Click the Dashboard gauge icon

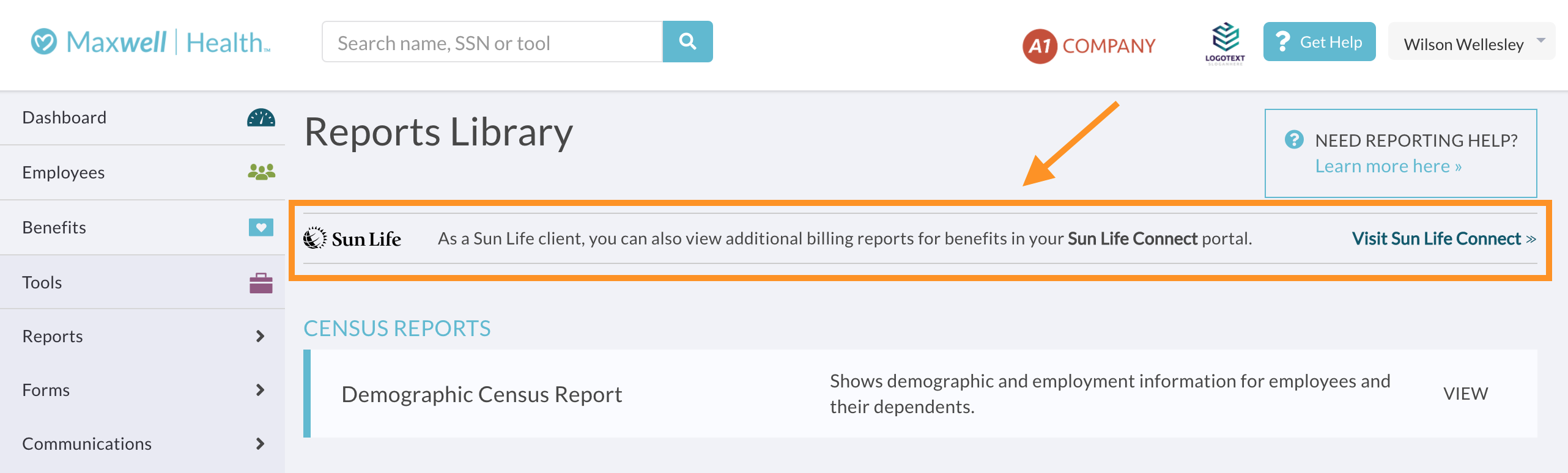(x=261, y=117)
